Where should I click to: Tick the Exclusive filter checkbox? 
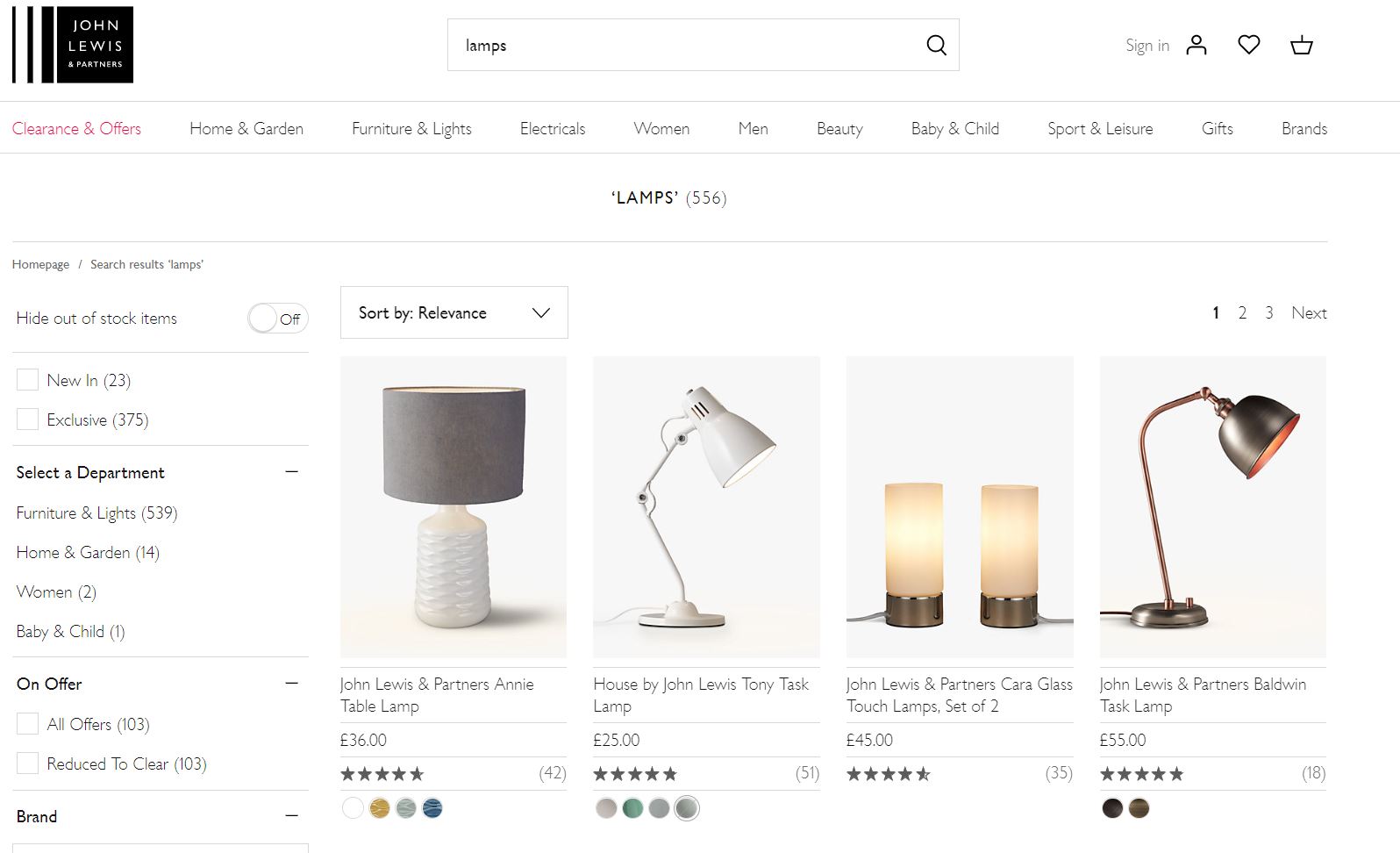click(28, 419)
